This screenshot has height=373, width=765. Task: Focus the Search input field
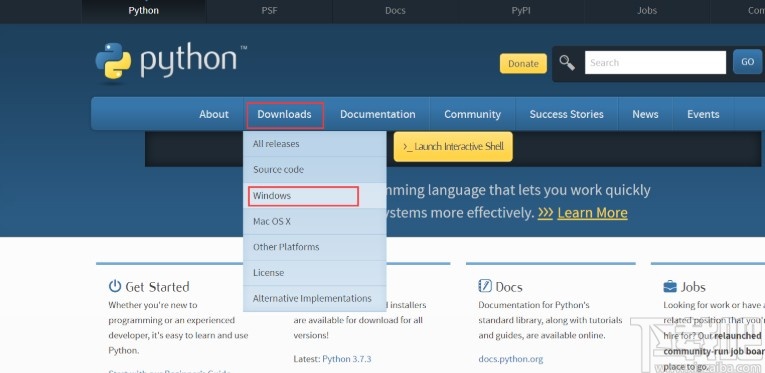(655, 62)
